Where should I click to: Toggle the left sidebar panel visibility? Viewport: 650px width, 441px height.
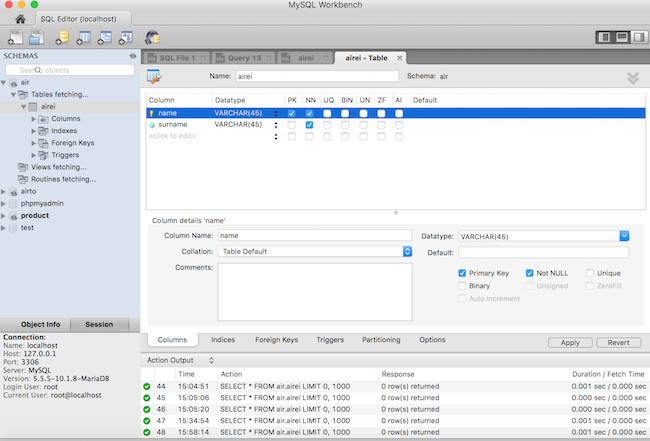(603, 37)
